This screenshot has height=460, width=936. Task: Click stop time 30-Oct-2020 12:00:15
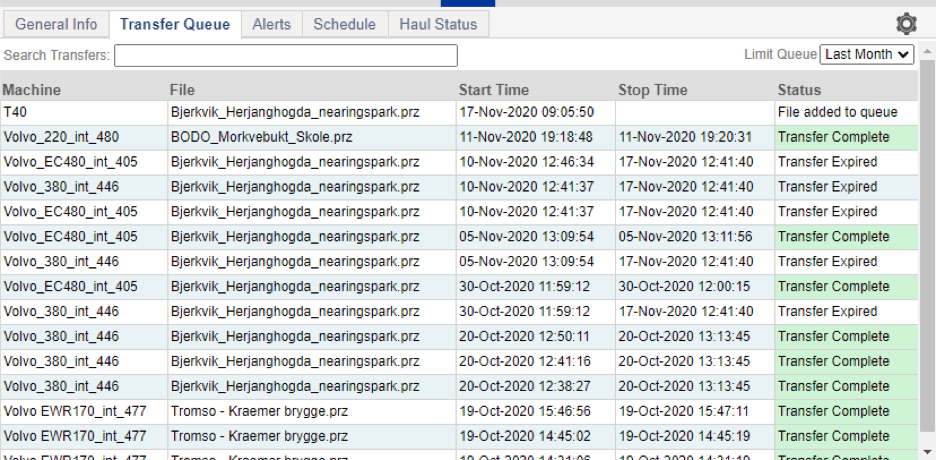pyautogui.click(x=684, y=287)
